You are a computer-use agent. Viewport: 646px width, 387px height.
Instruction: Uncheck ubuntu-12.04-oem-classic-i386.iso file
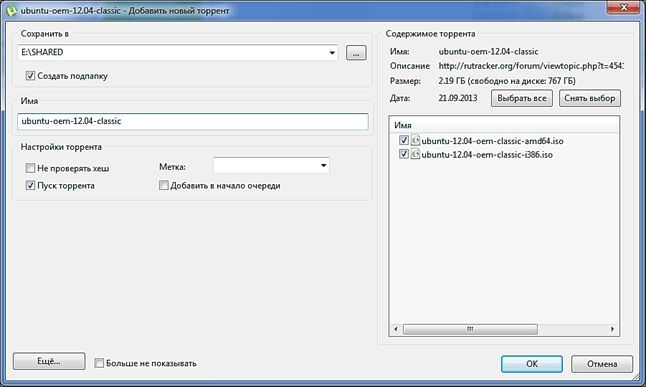click(404, 155)
